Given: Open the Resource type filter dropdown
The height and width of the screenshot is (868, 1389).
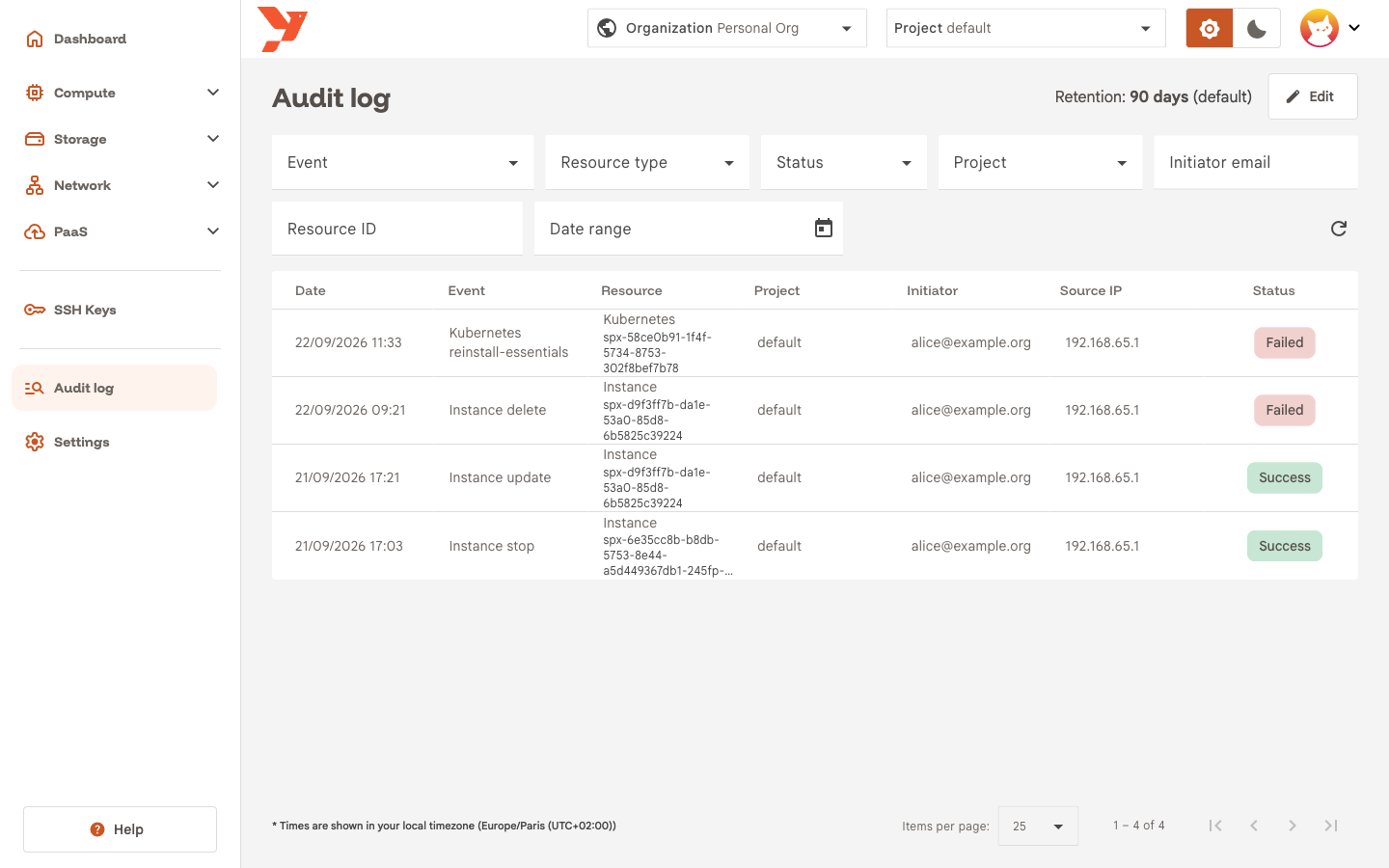Looking at the screenshot, I should tap(648, 162).
